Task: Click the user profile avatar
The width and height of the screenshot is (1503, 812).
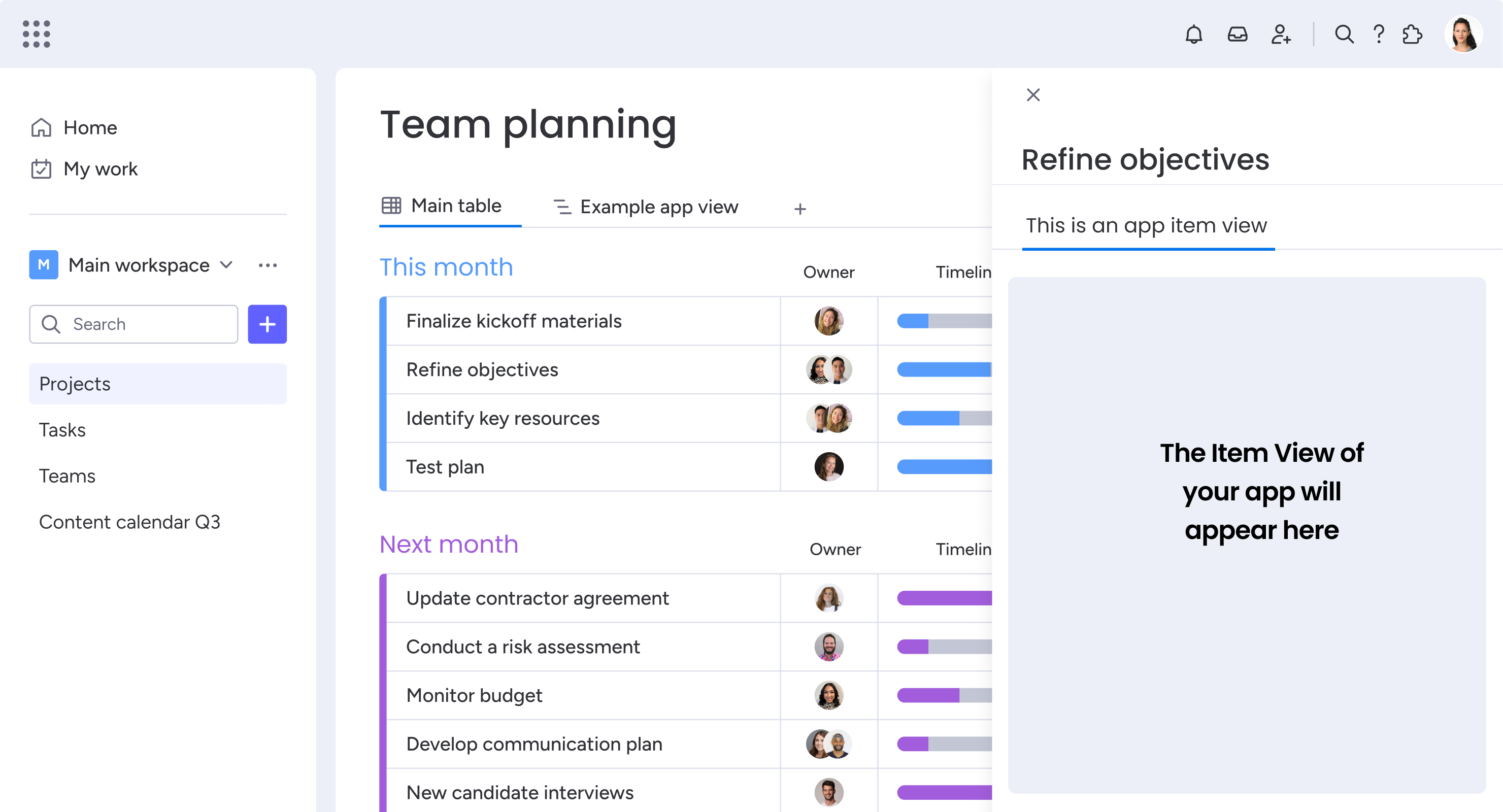Action: (1463, 34)
